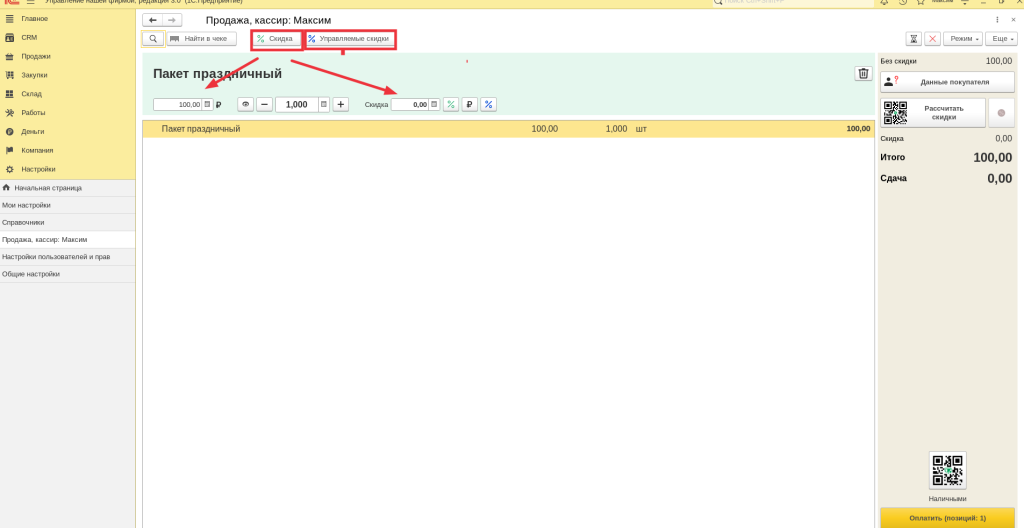The height and width of the screenshot is (528, 1024).
Task: Open the Продажи section
Action: [x=35, y=56]
